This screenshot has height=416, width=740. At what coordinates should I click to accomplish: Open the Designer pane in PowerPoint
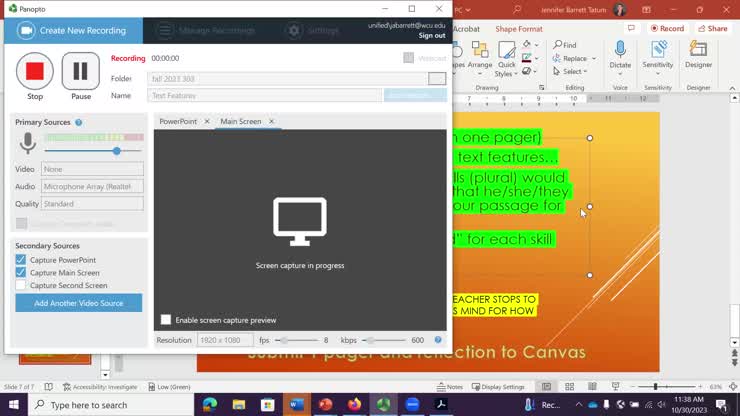pos(698,50)
